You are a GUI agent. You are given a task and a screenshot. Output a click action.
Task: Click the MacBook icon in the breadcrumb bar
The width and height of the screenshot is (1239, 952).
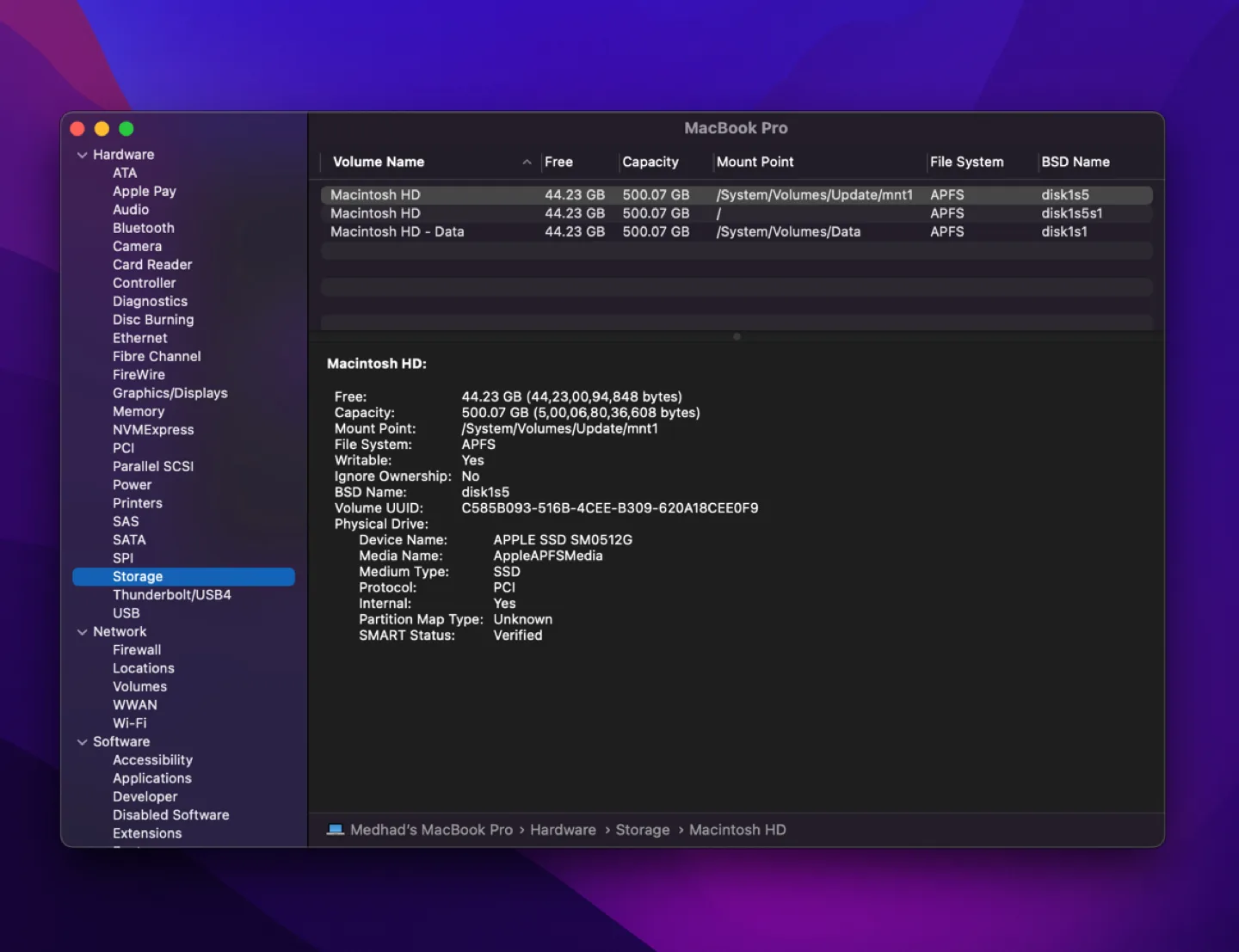(336, 829)
